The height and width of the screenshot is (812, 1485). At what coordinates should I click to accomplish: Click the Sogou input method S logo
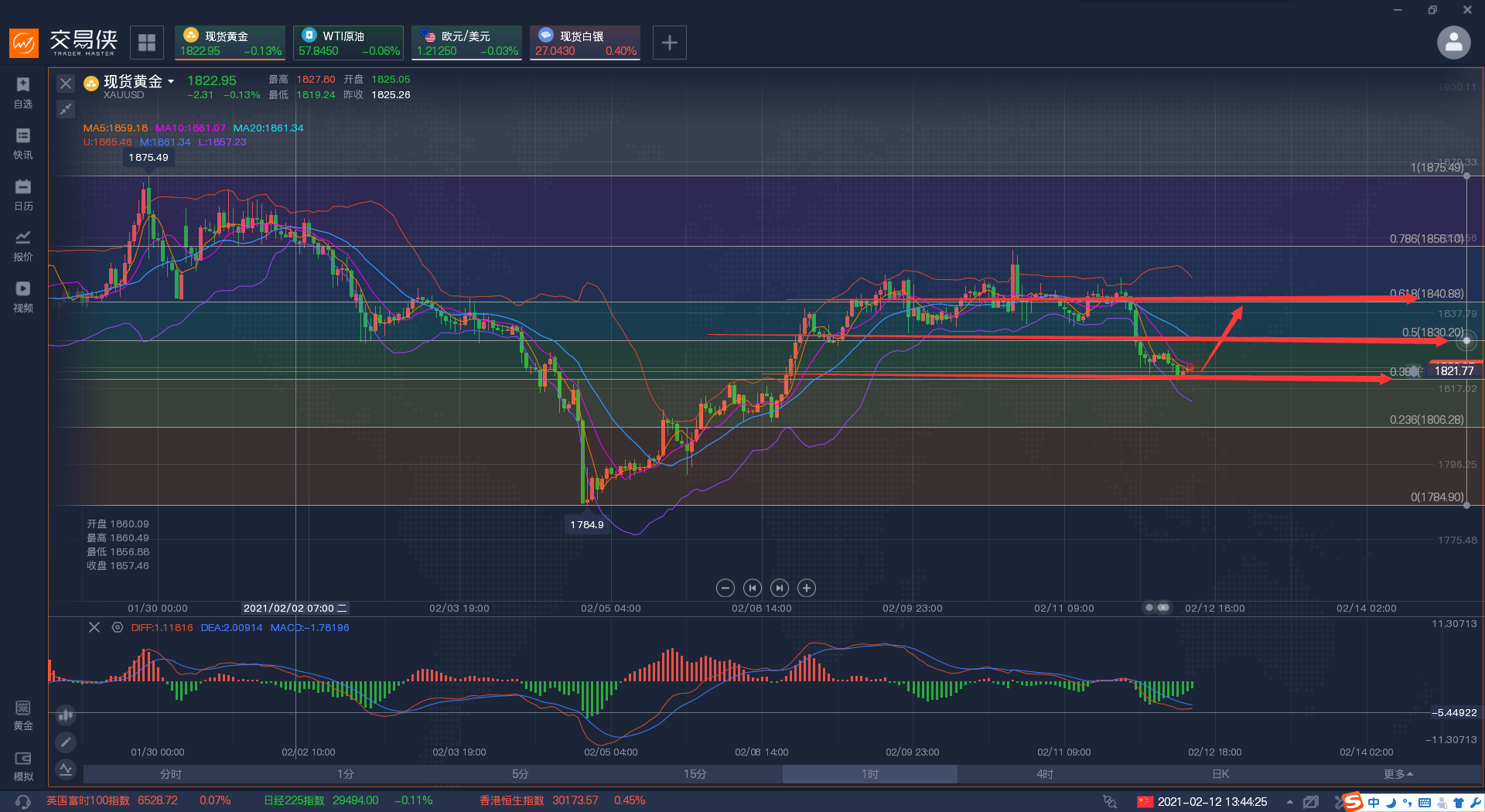point(1353,801)
